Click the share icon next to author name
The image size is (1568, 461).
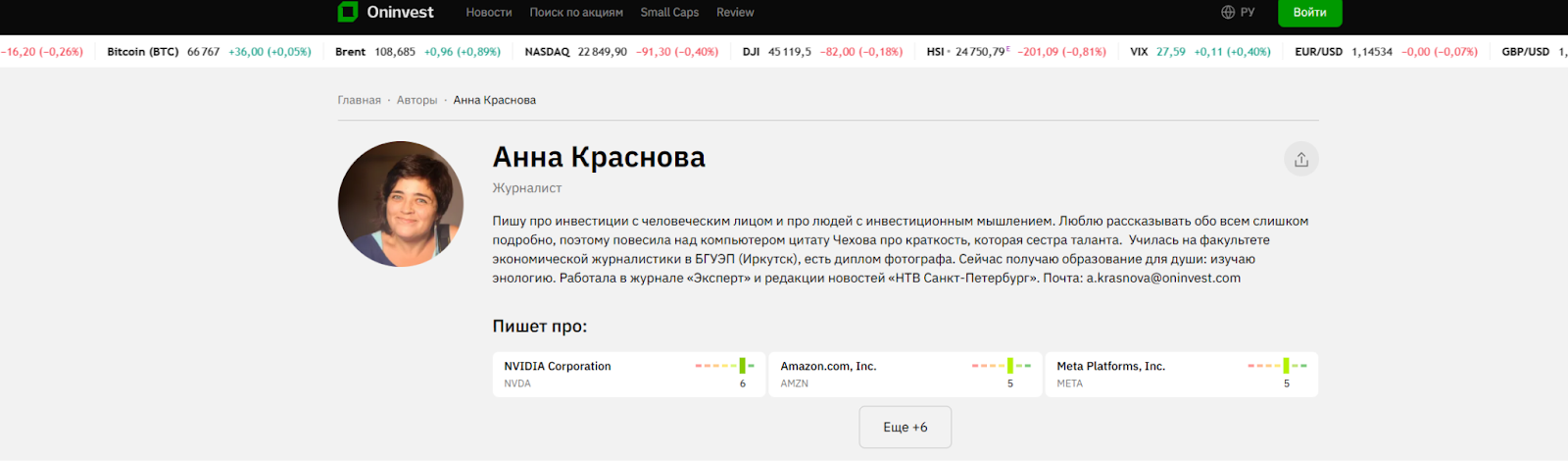[x=1300, y=159]
